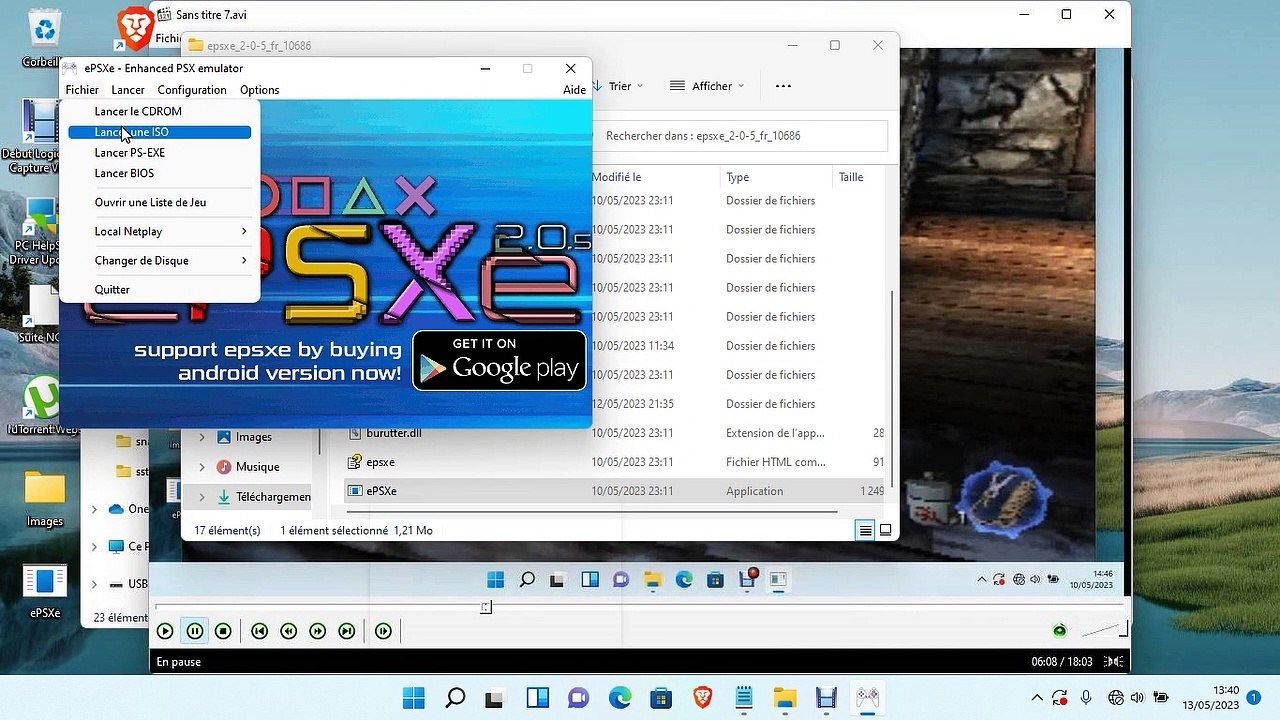Click the frame step button in the player
The height and width of the screenshot is (720, 1280).
[383, 631]
